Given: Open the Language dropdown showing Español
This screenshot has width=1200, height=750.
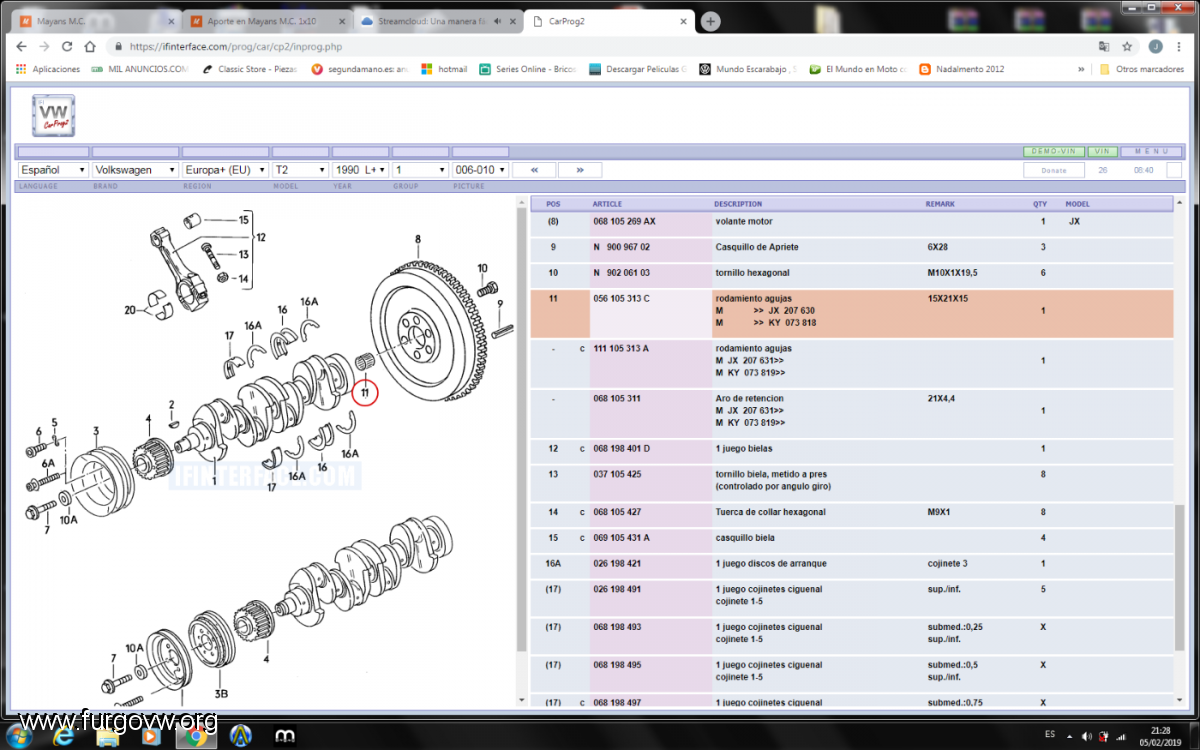Looking at the screenshot, I should tap(53, 170).
